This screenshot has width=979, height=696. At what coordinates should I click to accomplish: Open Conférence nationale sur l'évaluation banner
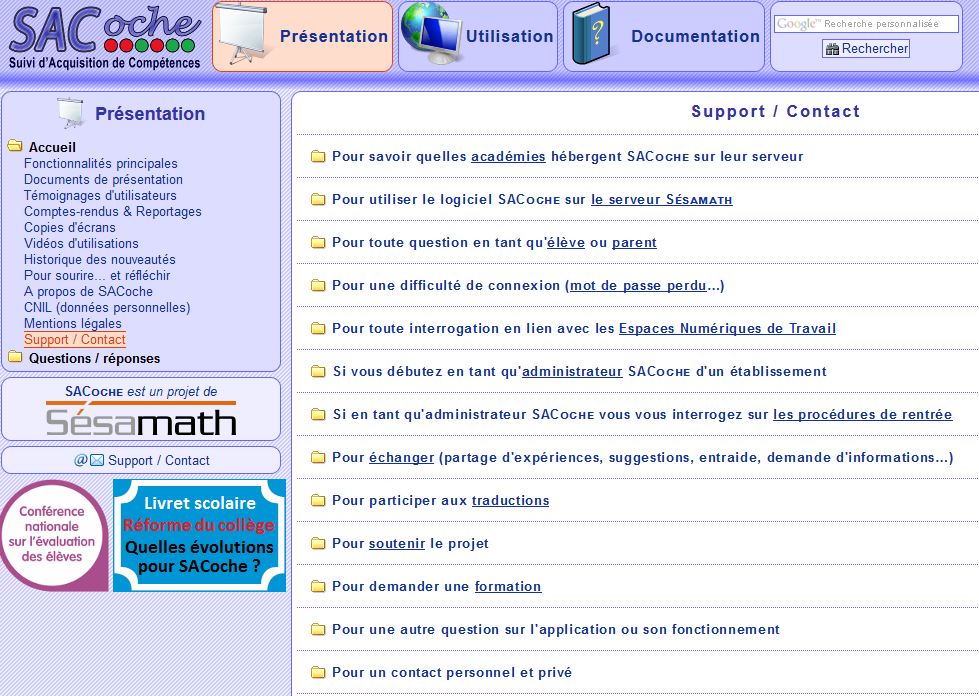tap(54, 536)
